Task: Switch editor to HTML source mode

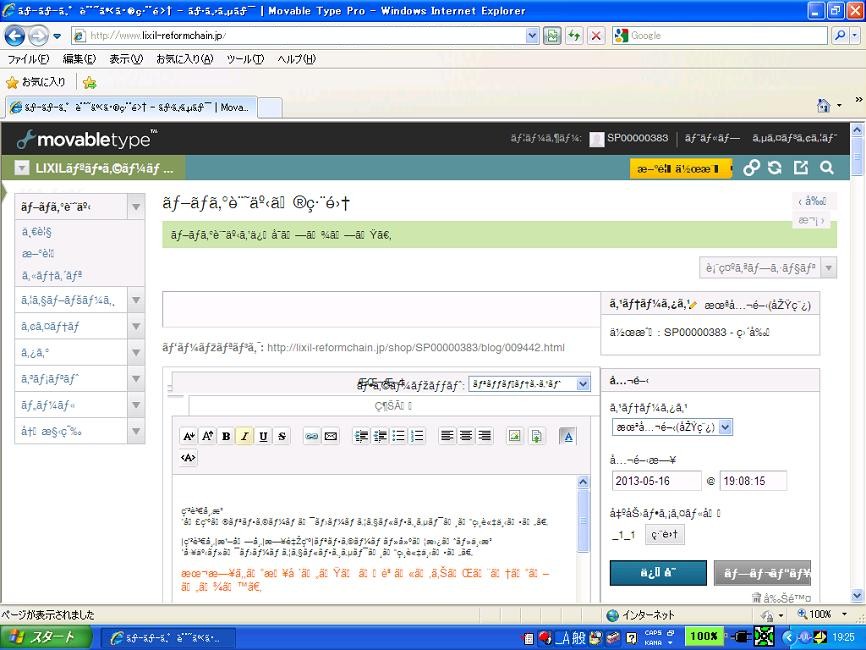Action: (x=188, y=458)
